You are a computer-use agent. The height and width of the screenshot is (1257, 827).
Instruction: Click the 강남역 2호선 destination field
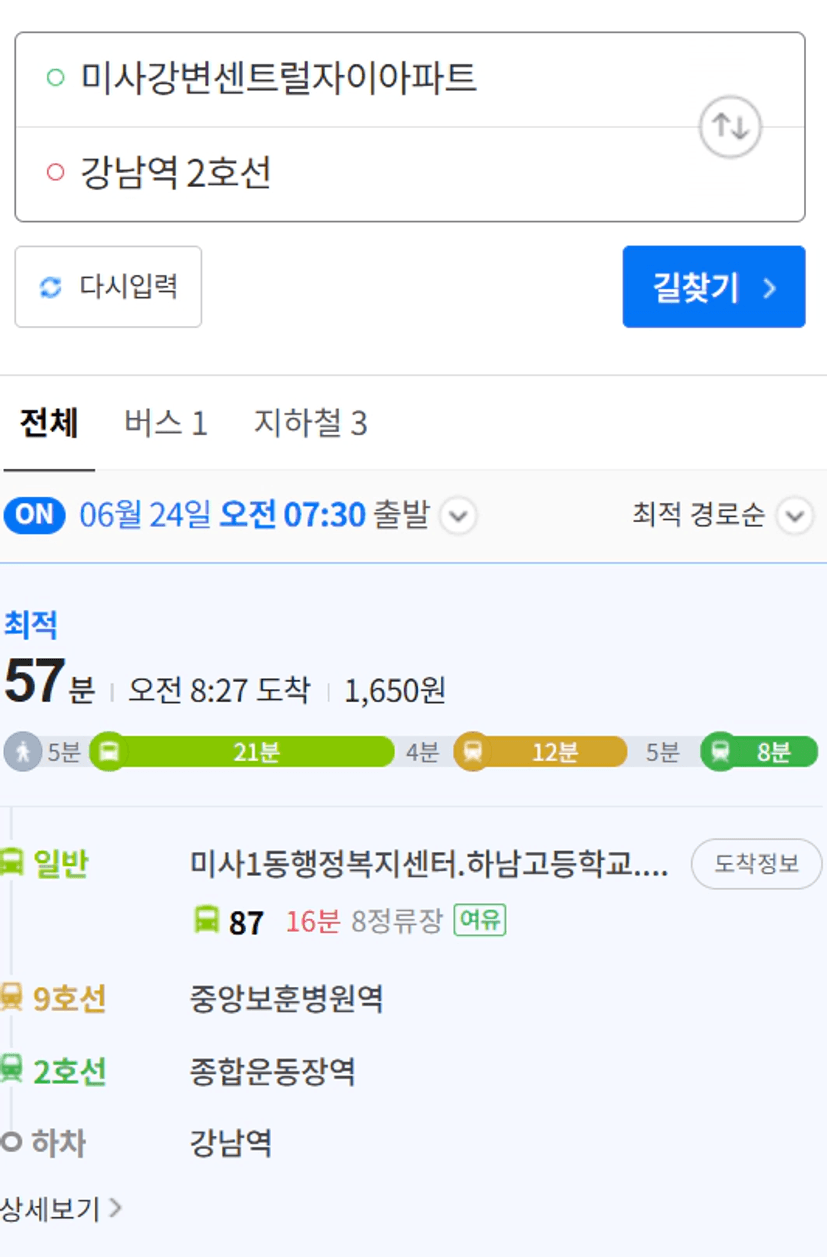(410, 174)
